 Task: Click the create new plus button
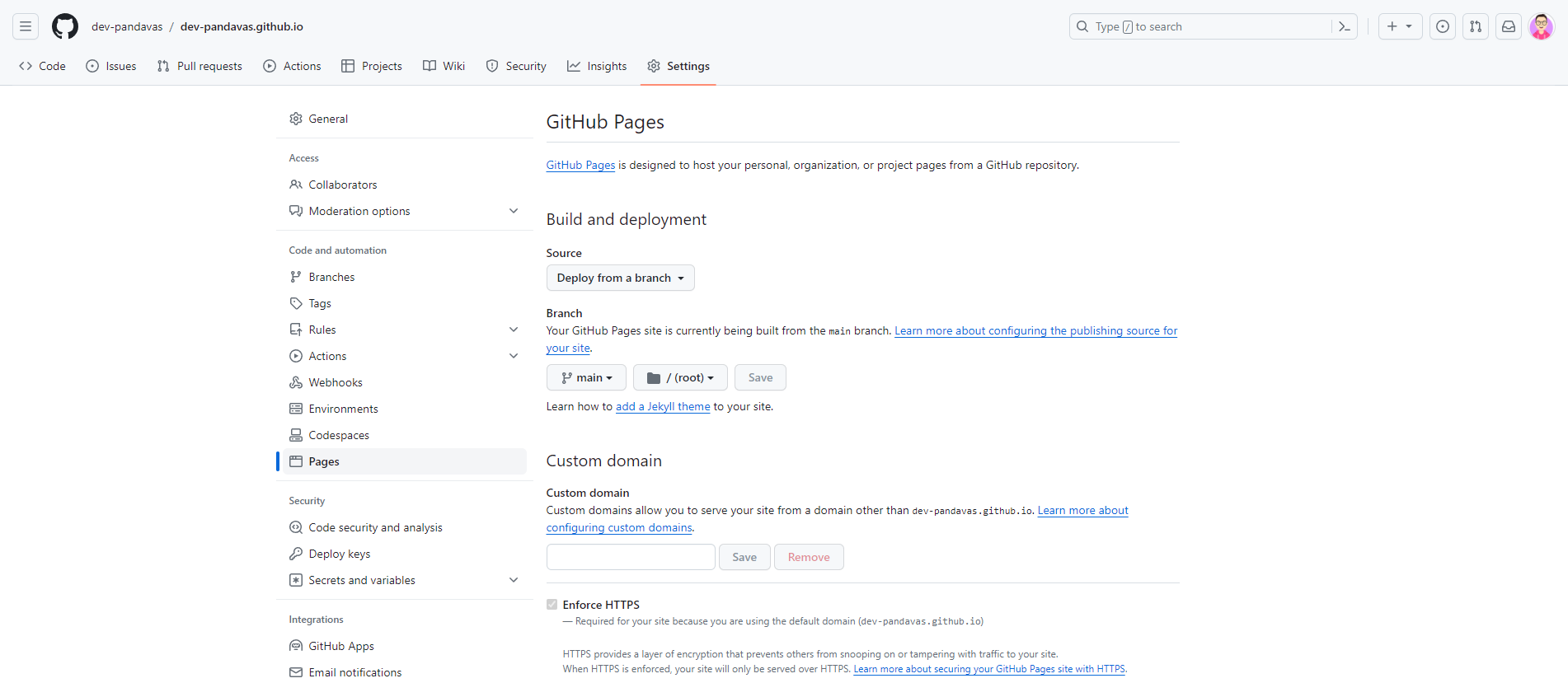[1400, 26]
